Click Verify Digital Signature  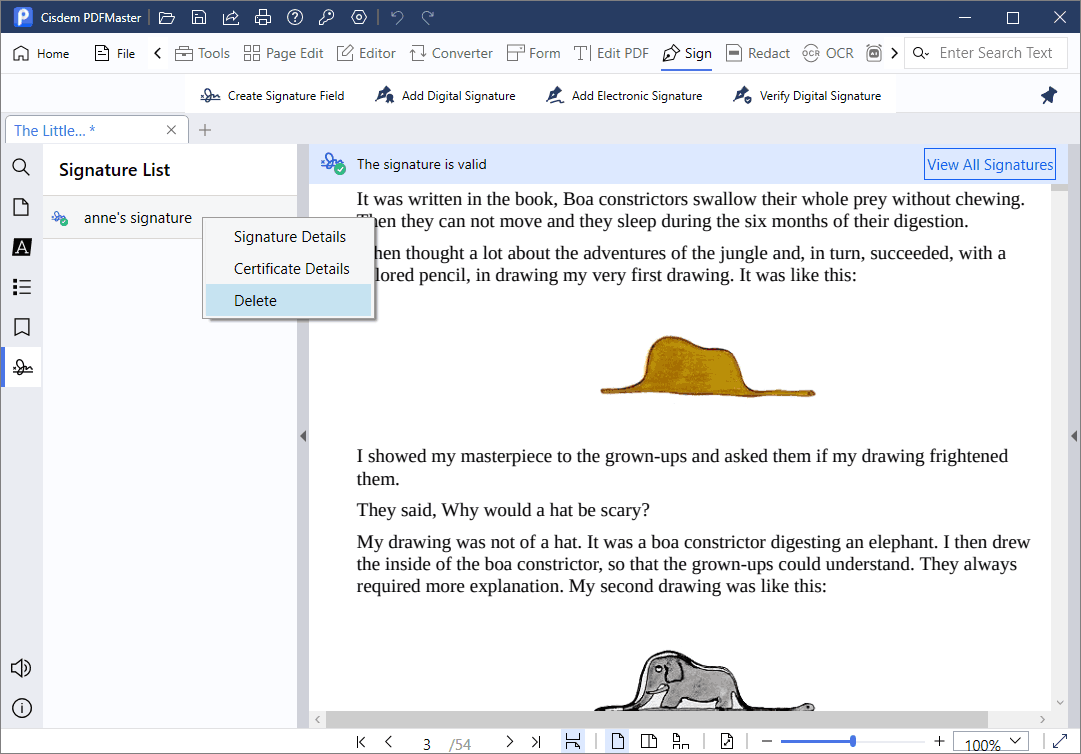[x=807, y=96]
